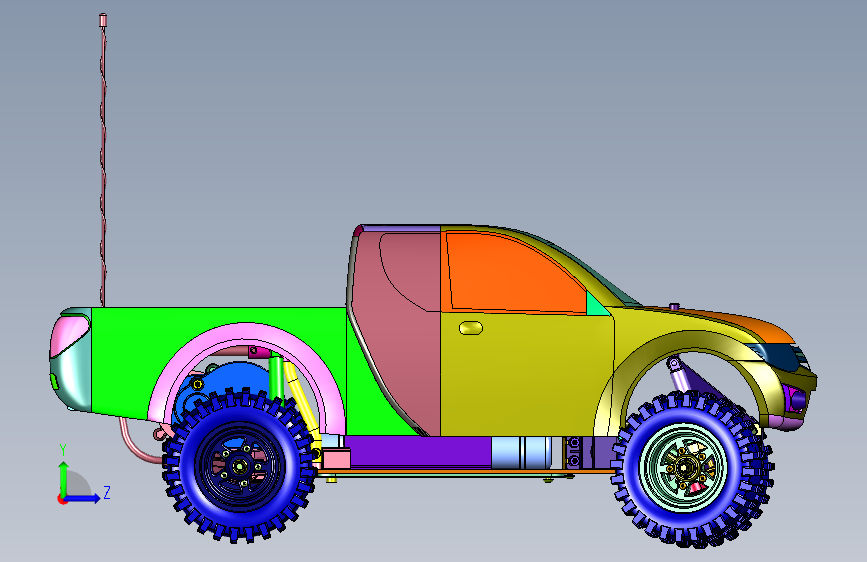This screenshot has width=867, height=562.
Task: Pick the yellow door handle
Action: (x=471, y=328)
